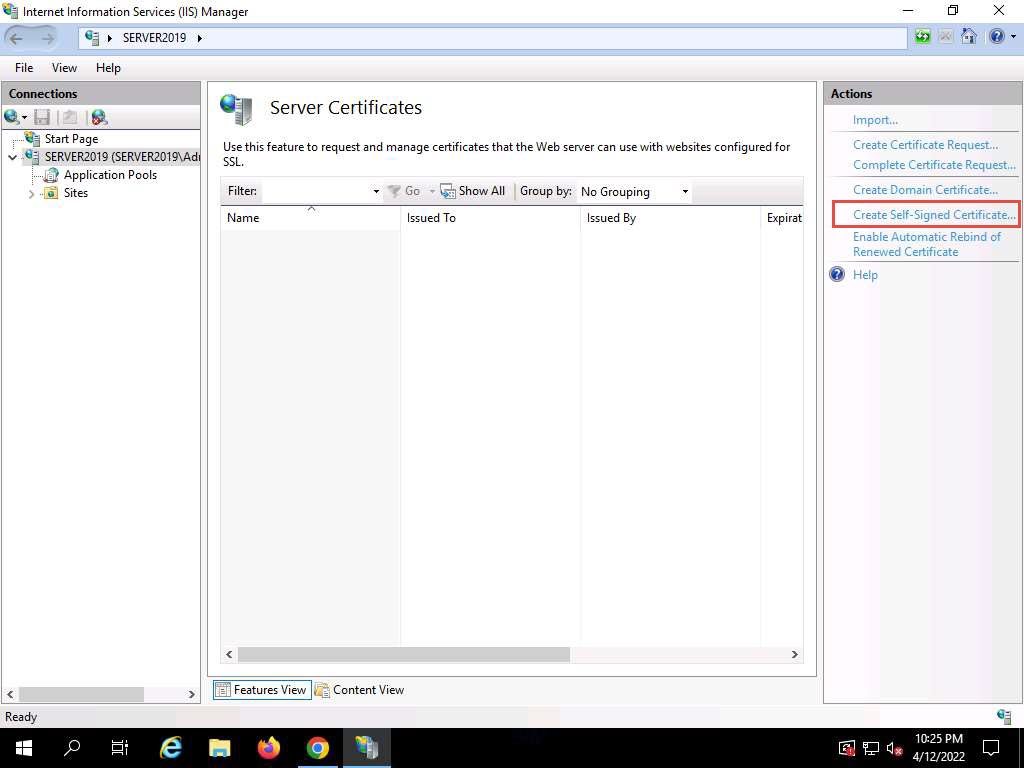This screenshot has width=1024, height=768.
Task: Open the Group by No Grouping dropdown
Action: pyautogui.click(x=634, y=191)
